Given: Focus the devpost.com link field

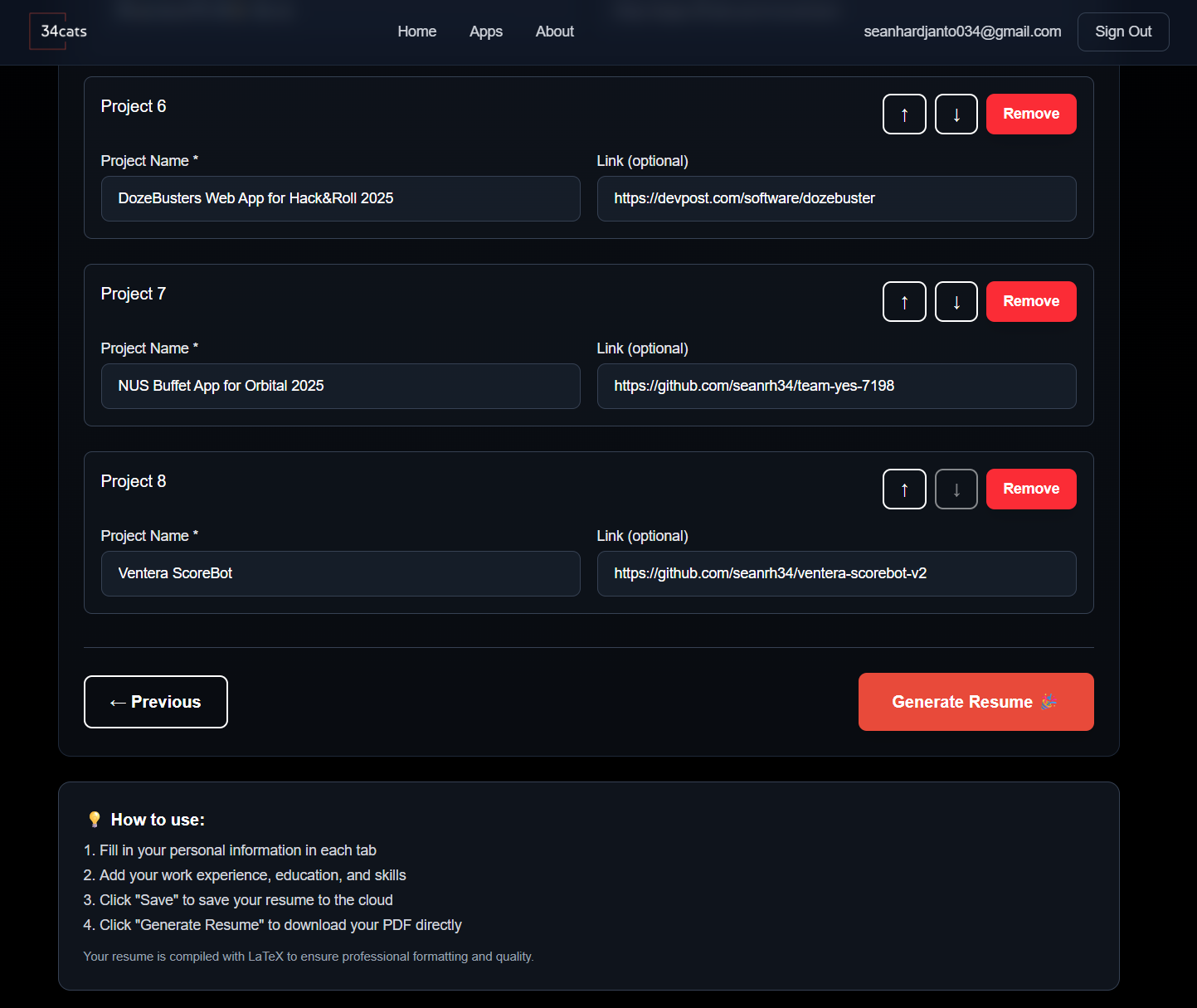Looking at the screenshot, I should [x=836, y=199].
